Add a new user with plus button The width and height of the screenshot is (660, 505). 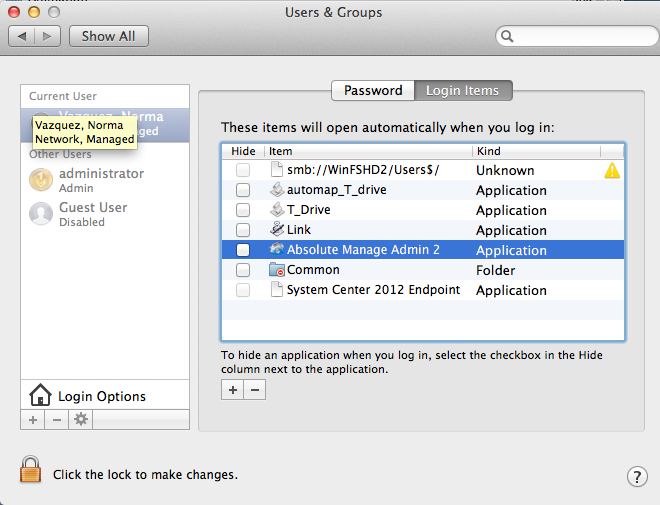tap(33, 419)
